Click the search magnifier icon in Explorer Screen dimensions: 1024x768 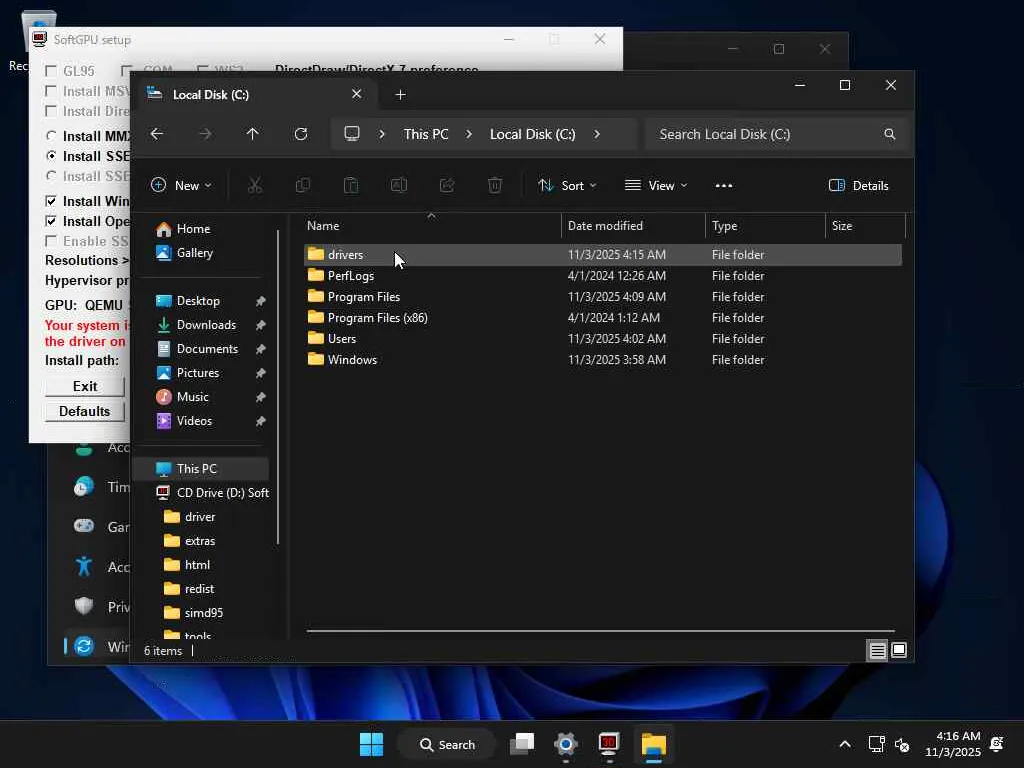tap(889, 134)
